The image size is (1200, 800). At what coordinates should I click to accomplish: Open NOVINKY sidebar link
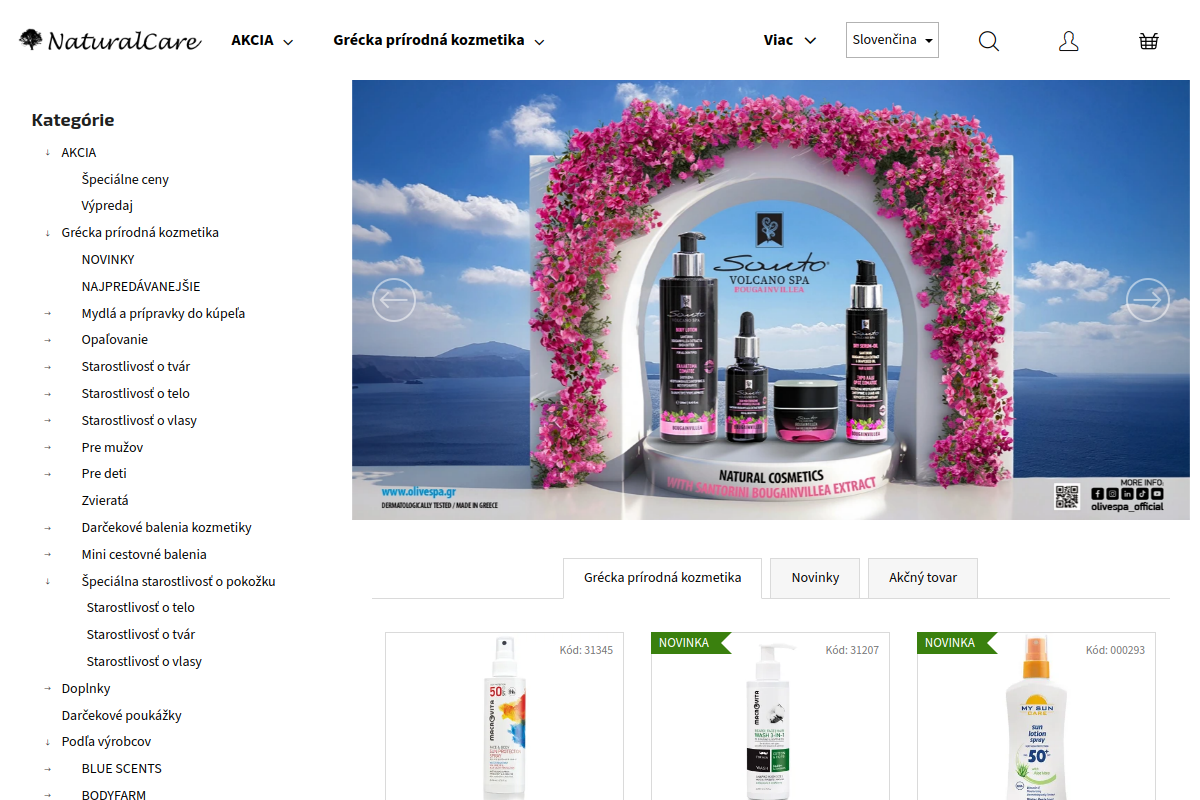[x=108, y=260]
